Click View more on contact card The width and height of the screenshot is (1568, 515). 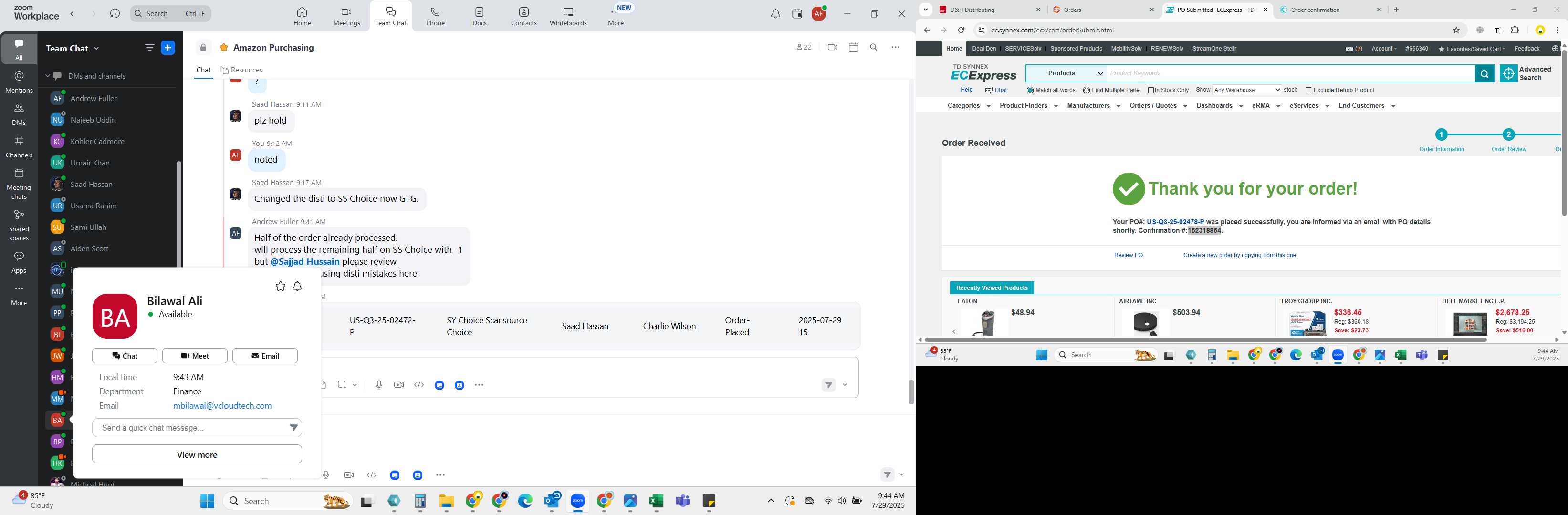click(197, 455)
